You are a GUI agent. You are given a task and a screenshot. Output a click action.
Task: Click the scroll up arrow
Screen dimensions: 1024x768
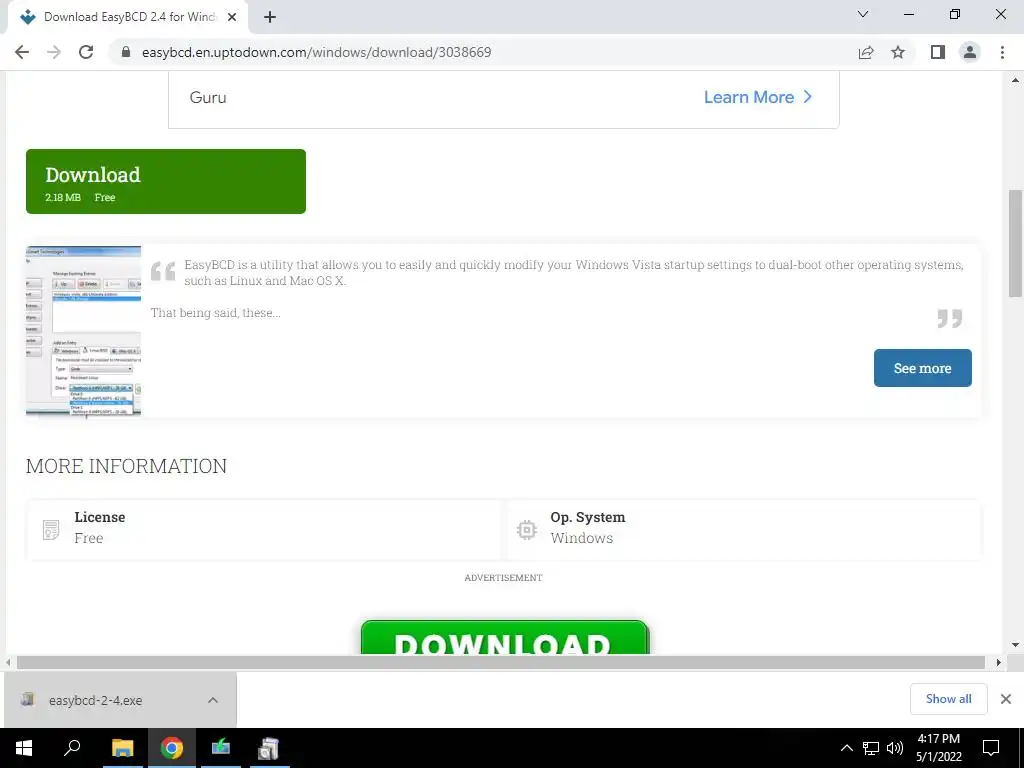(x=1016, y=80)
